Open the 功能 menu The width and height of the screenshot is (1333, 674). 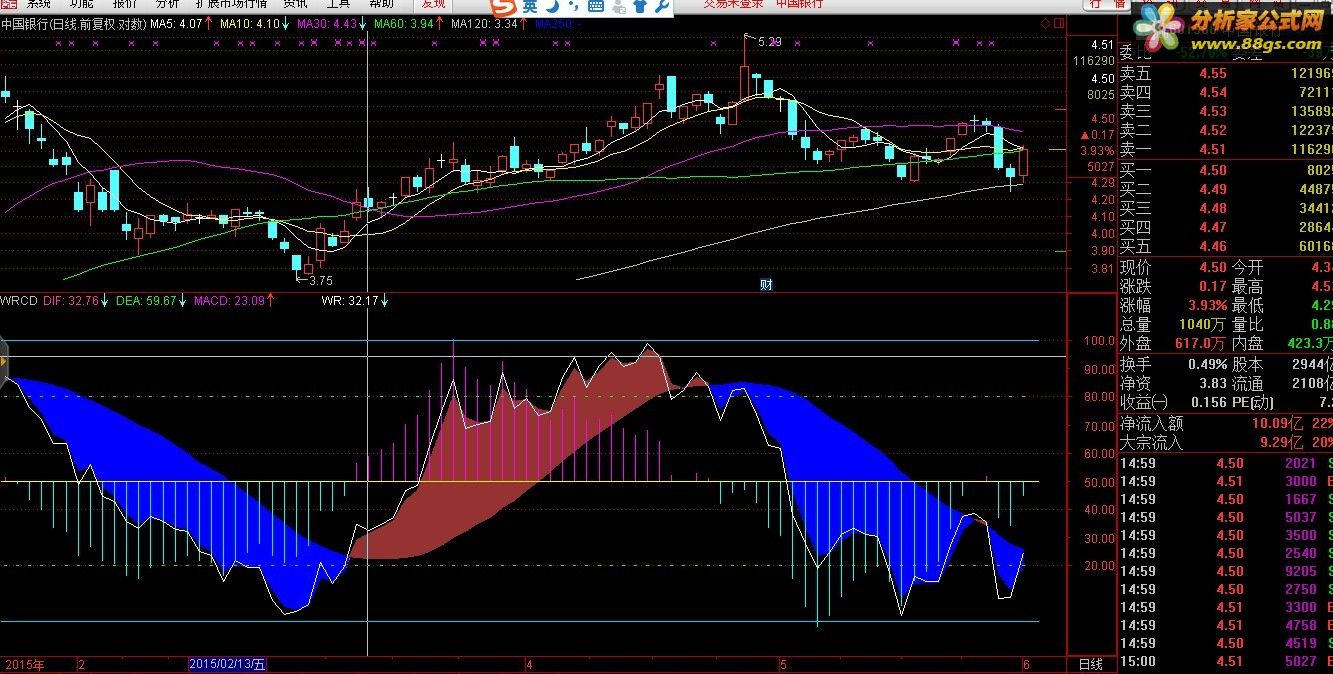point(82,4)
